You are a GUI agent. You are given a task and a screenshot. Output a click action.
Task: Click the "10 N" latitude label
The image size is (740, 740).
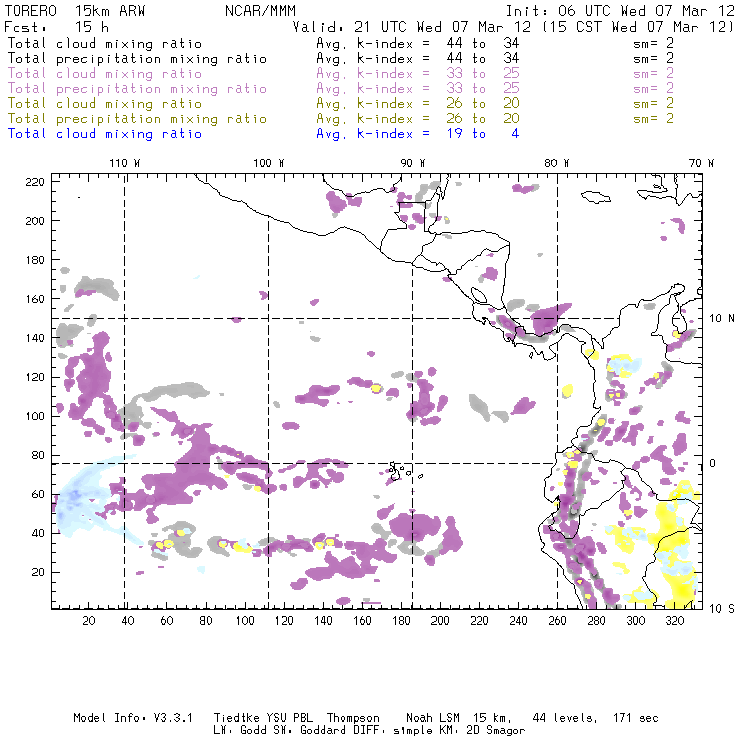click(722, 319)
